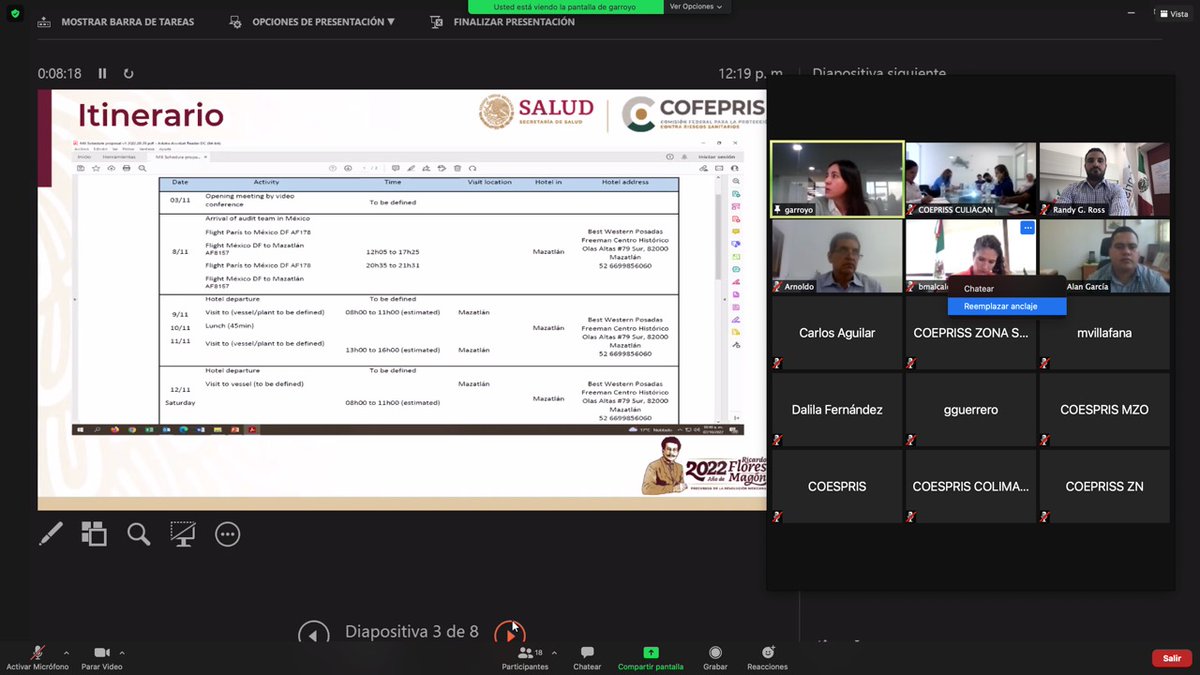Click muted mic icon on Dalila Fernández tile
This screenshot has width=1200, height=675.
[777, 440]
